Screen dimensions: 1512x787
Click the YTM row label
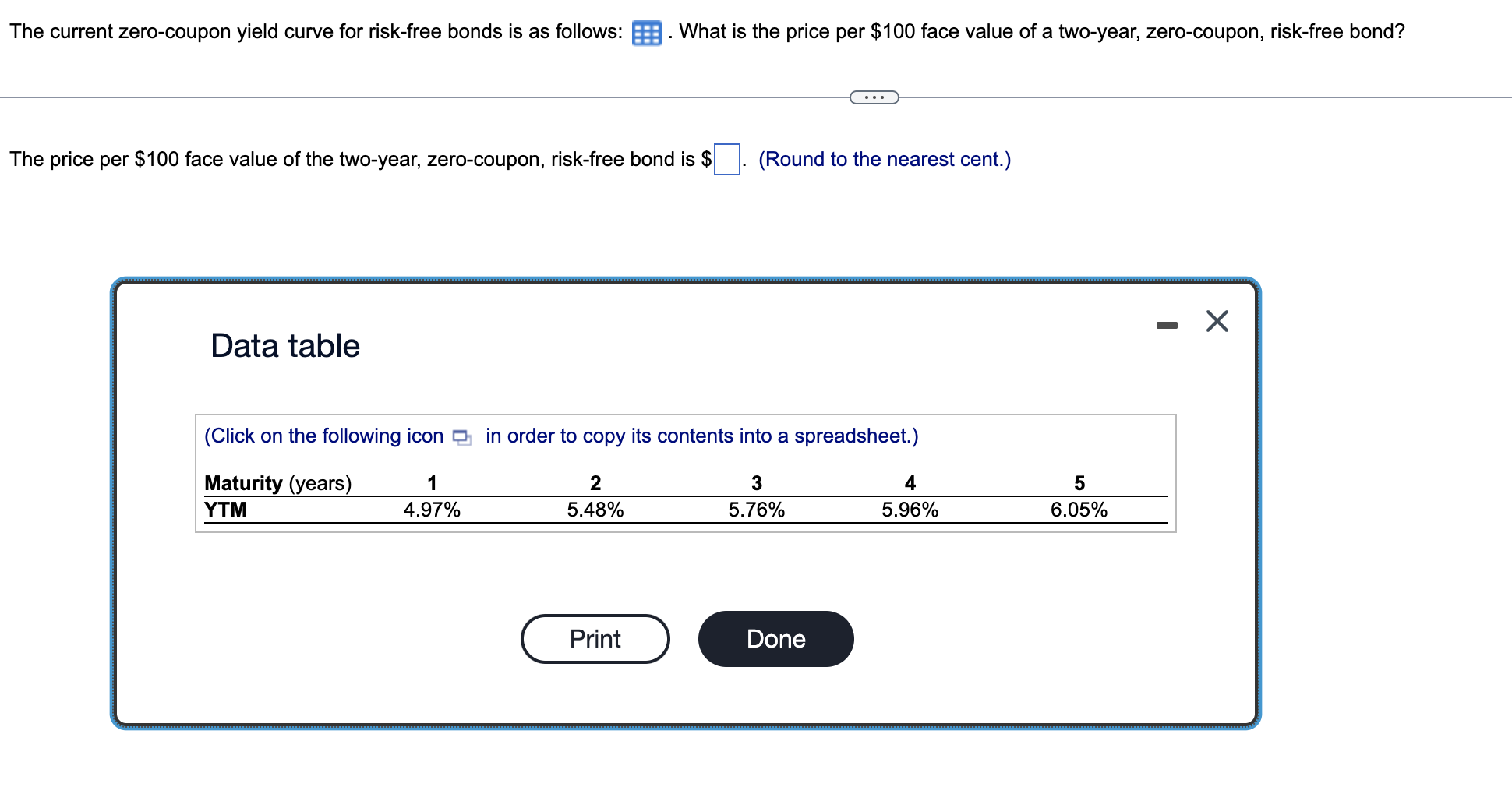pos(226,510)
